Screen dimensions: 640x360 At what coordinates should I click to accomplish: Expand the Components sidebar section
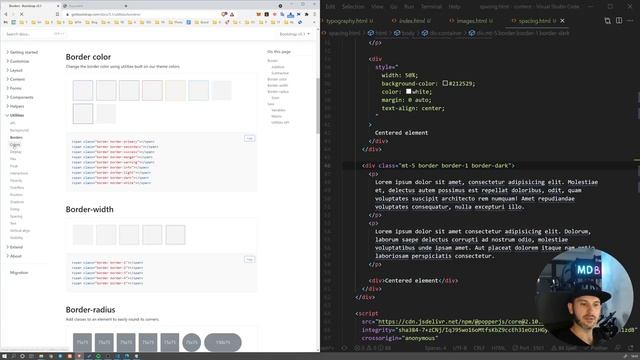pos(20,97)
